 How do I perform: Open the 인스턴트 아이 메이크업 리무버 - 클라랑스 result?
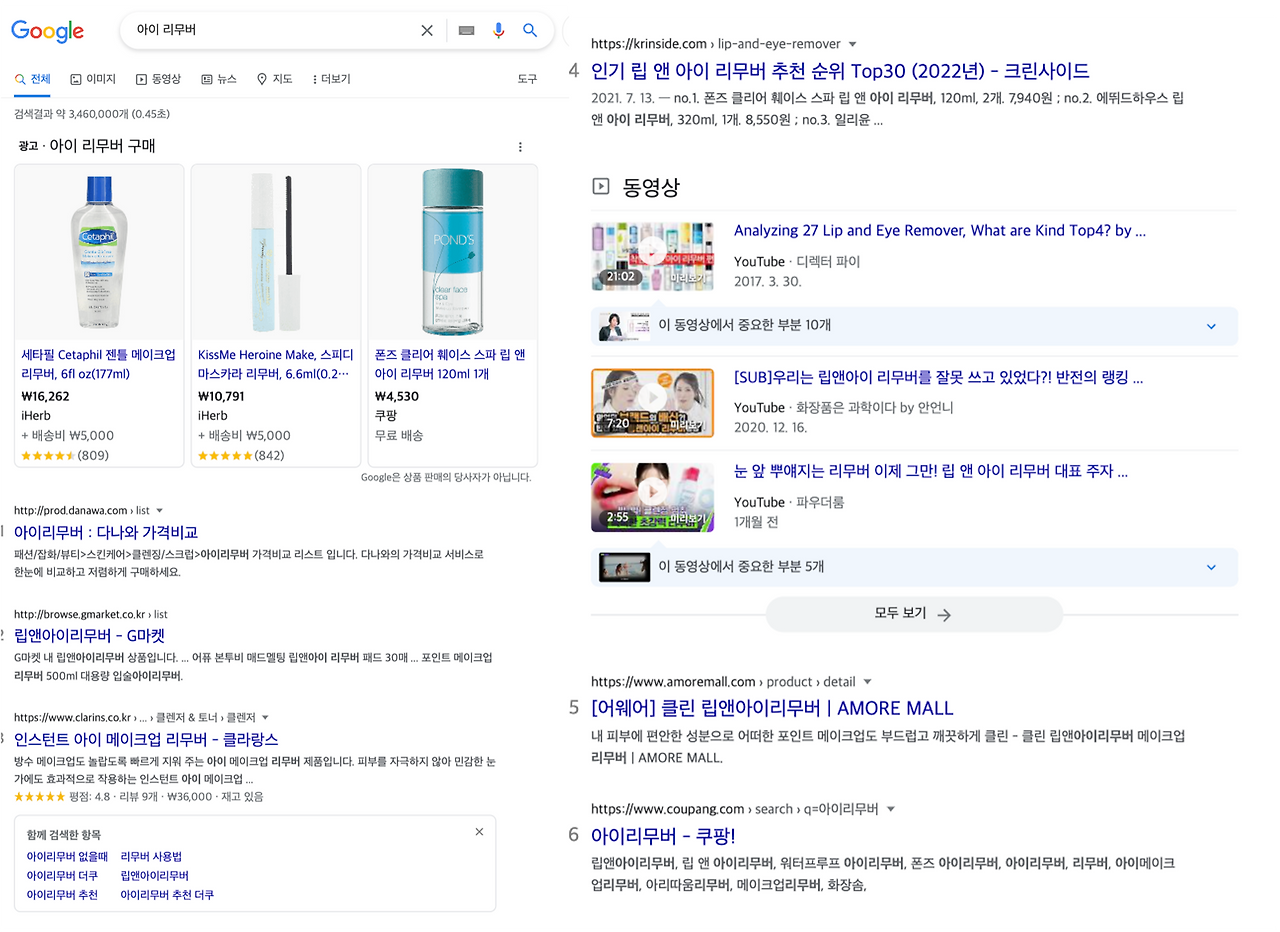[x=146, y=740]
